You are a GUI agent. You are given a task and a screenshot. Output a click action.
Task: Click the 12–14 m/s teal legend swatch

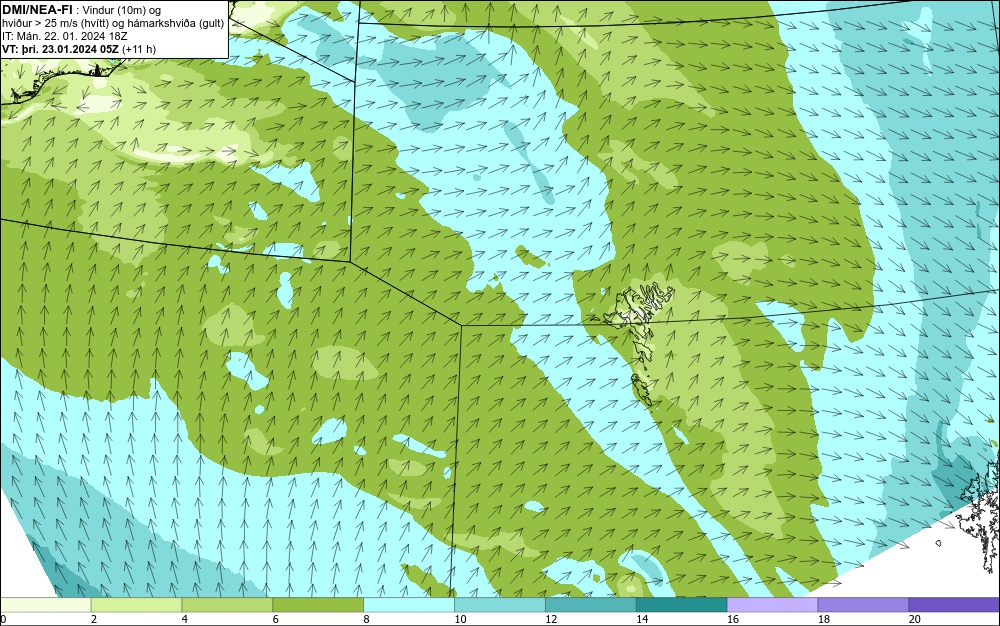591,604
